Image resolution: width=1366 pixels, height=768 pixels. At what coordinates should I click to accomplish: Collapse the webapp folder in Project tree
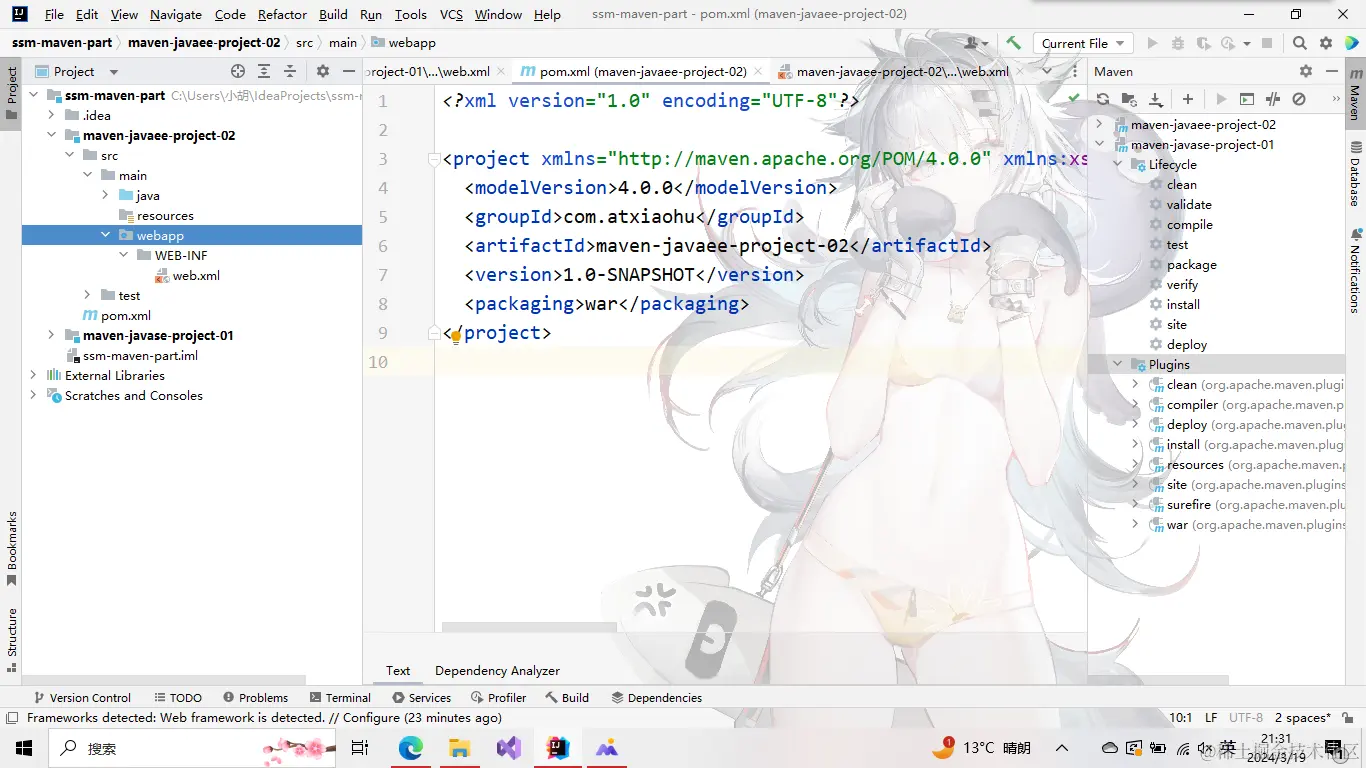point(105,235)
